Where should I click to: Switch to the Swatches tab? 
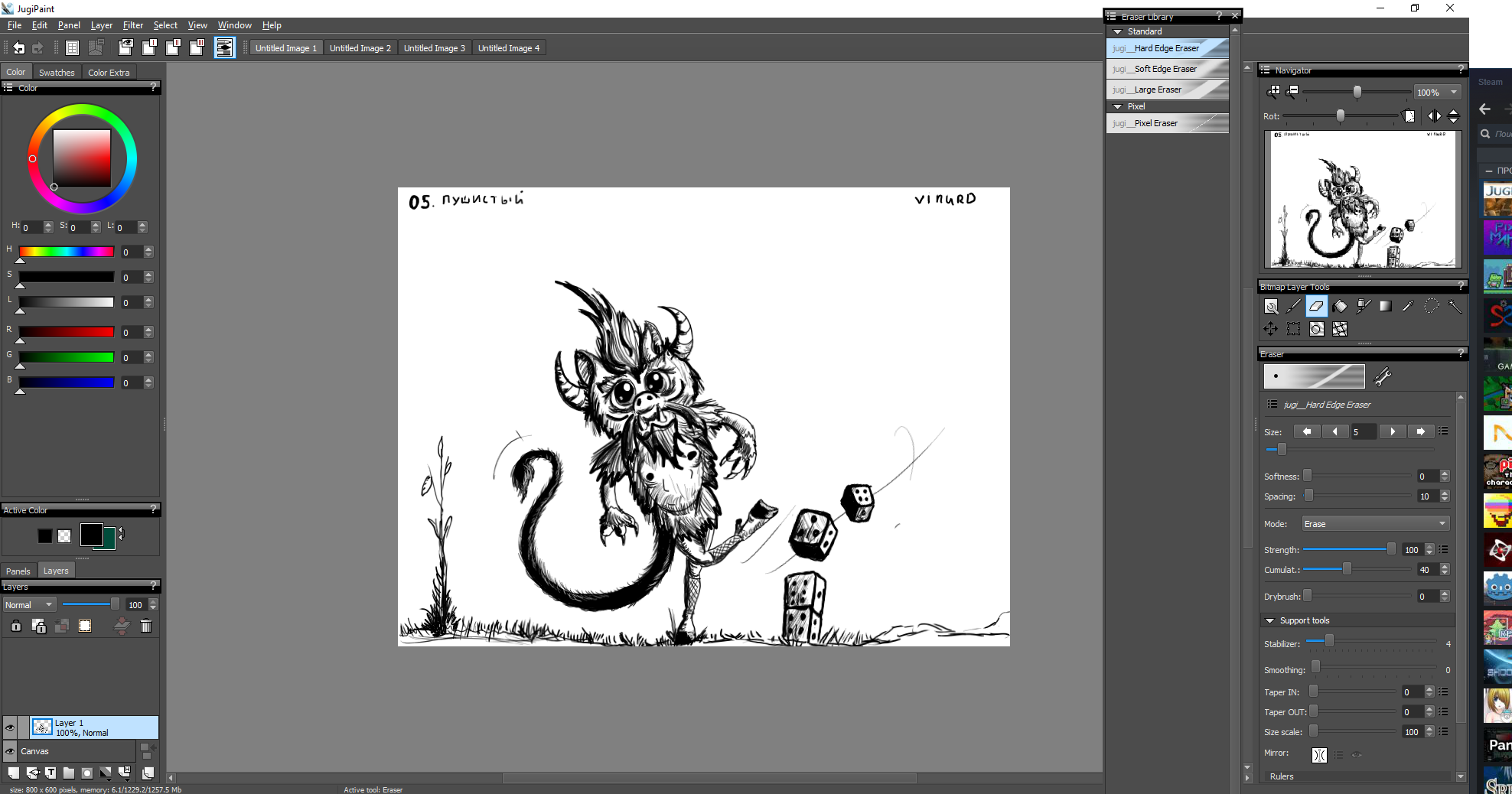tap(57, 73)
